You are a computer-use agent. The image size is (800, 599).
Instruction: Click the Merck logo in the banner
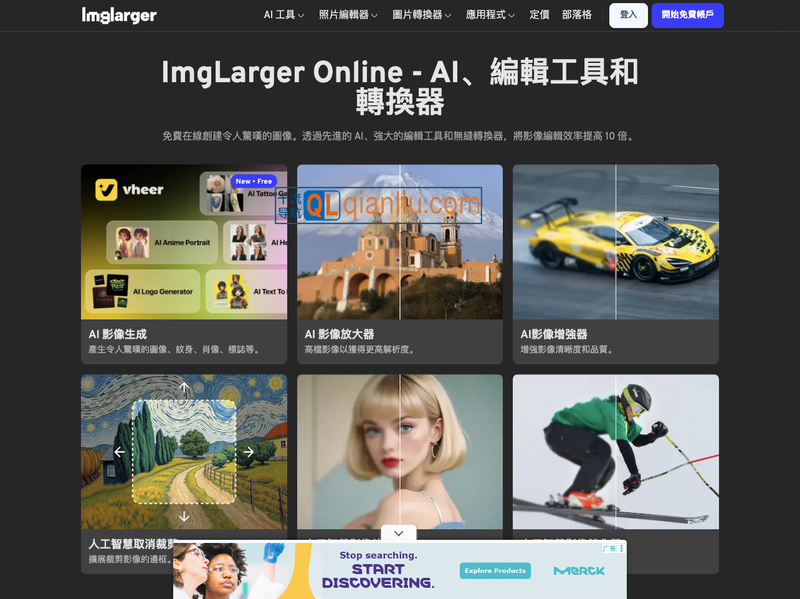(x=579, y=571)
